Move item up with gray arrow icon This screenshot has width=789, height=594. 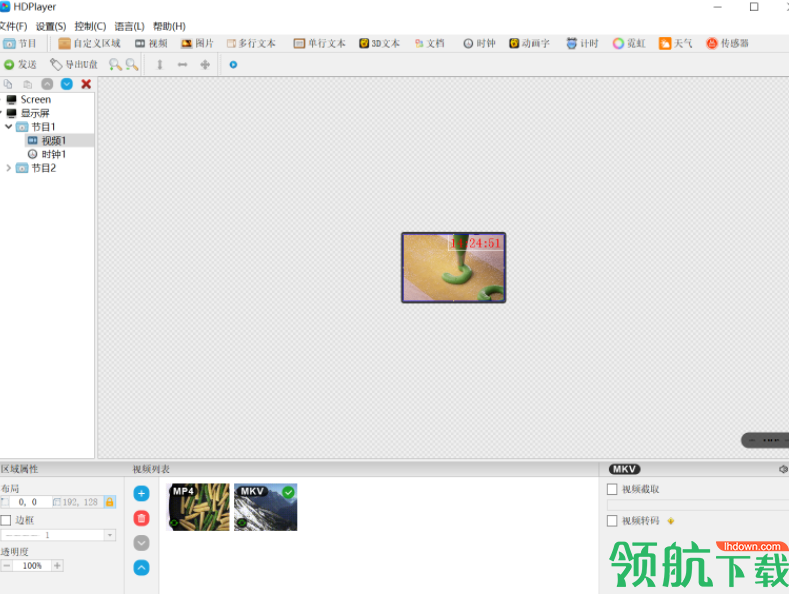[x=47, y=84]
